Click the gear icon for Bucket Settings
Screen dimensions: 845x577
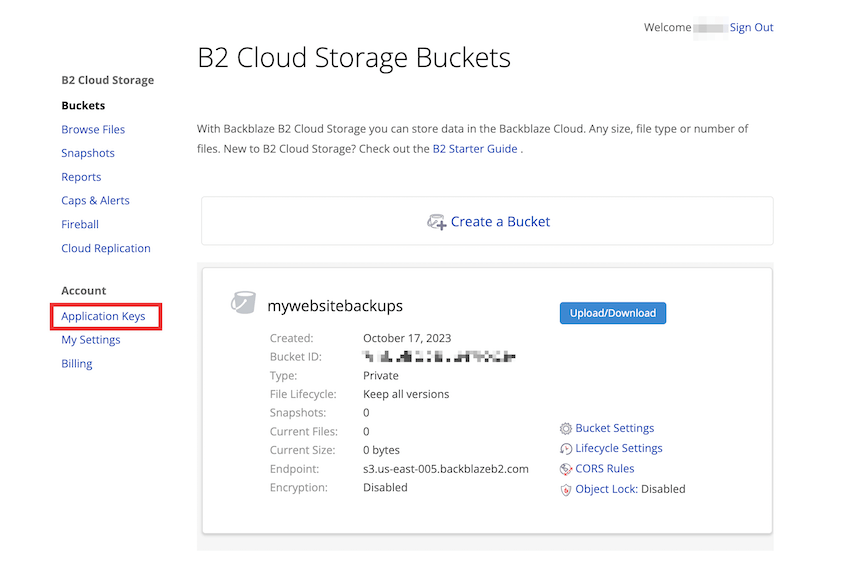click(565, 429)
